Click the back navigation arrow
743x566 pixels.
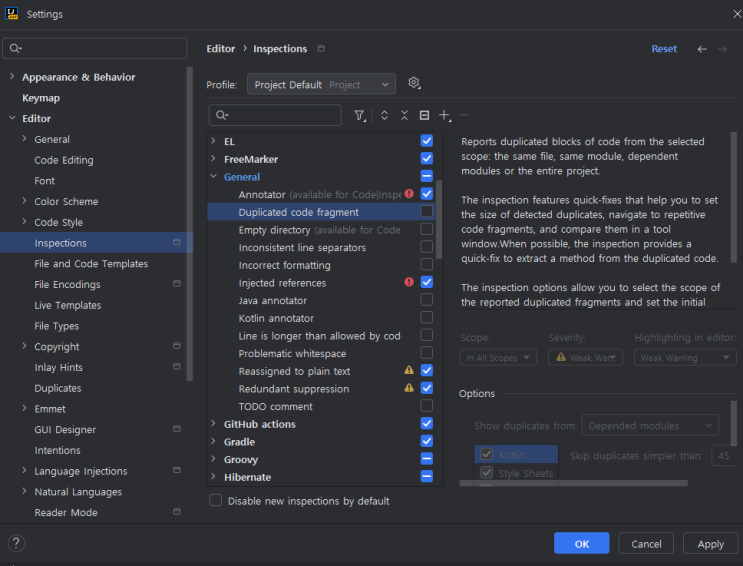pyautogui.click(x=702, y=49)
